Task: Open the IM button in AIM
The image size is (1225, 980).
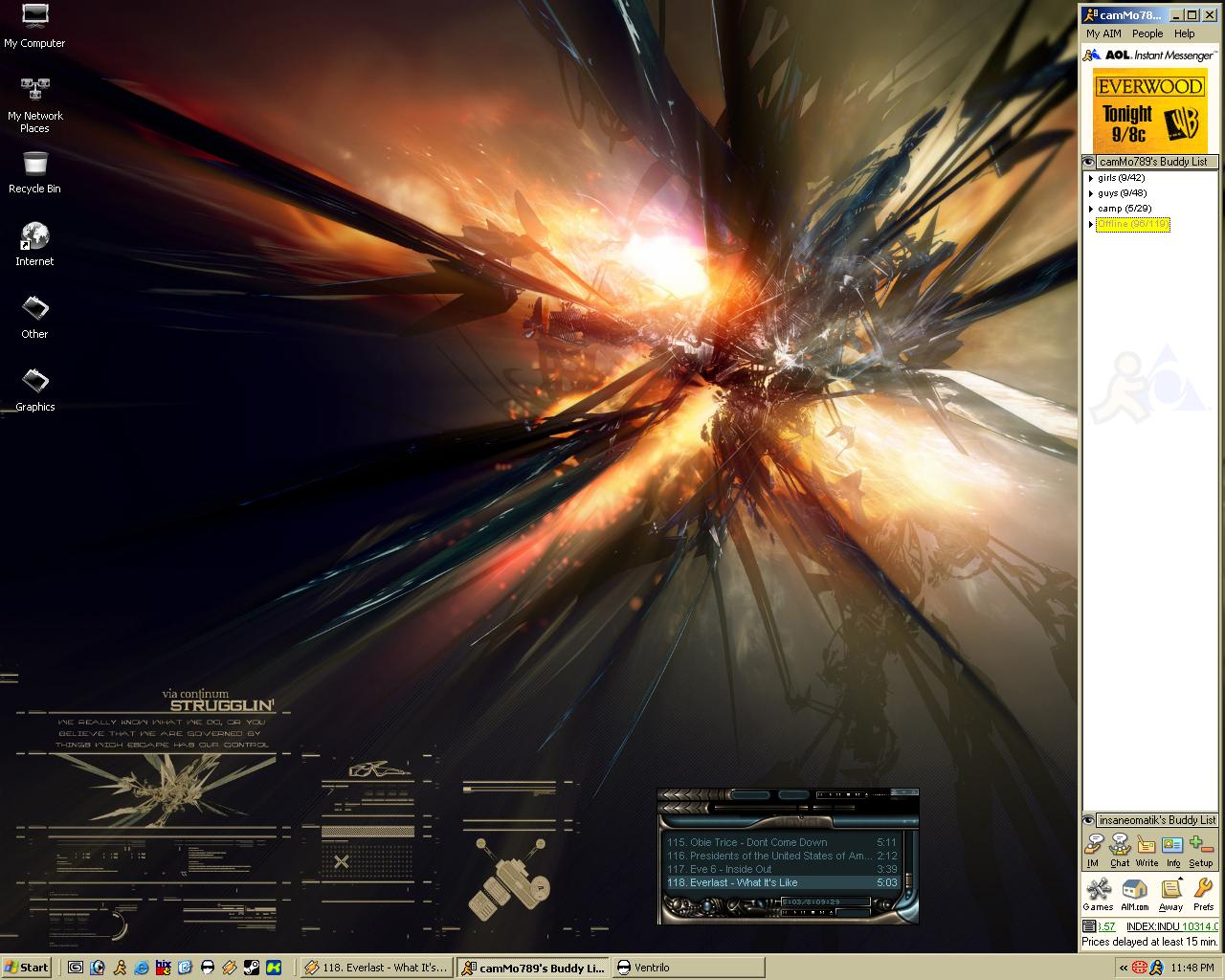Action: tap(1093, 851)
